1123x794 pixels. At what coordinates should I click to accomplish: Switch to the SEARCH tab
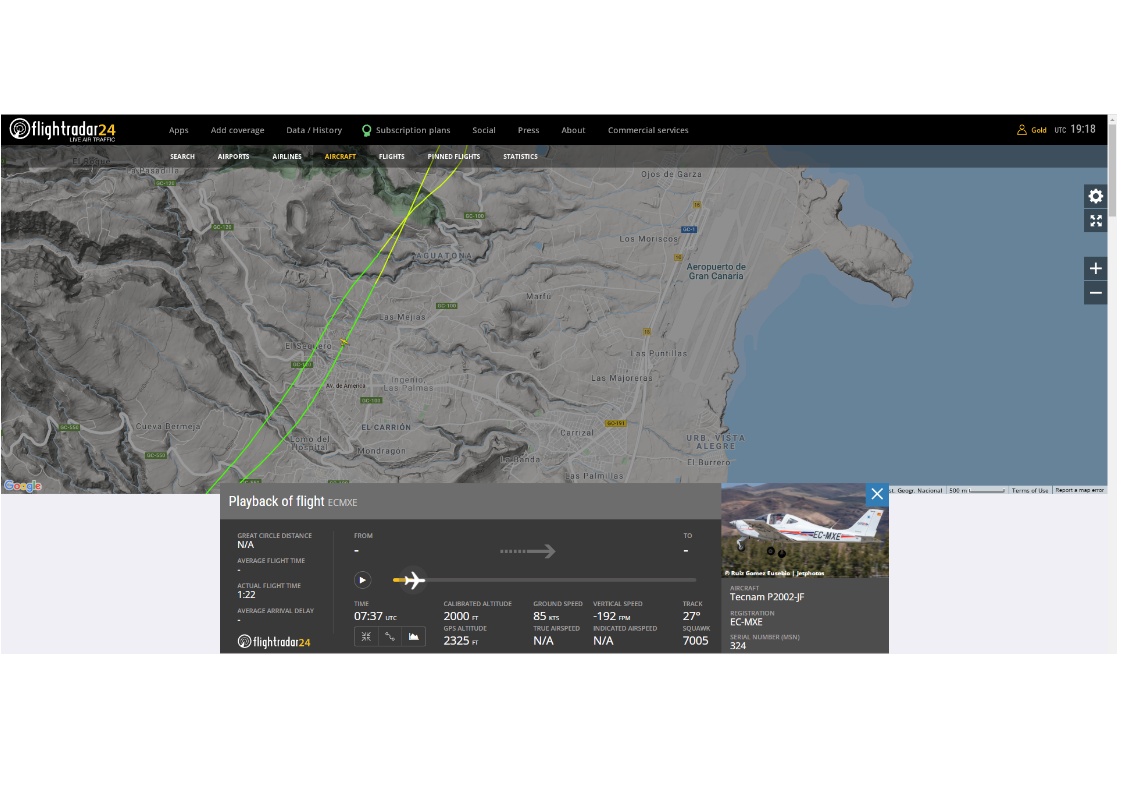pos(182,156)
